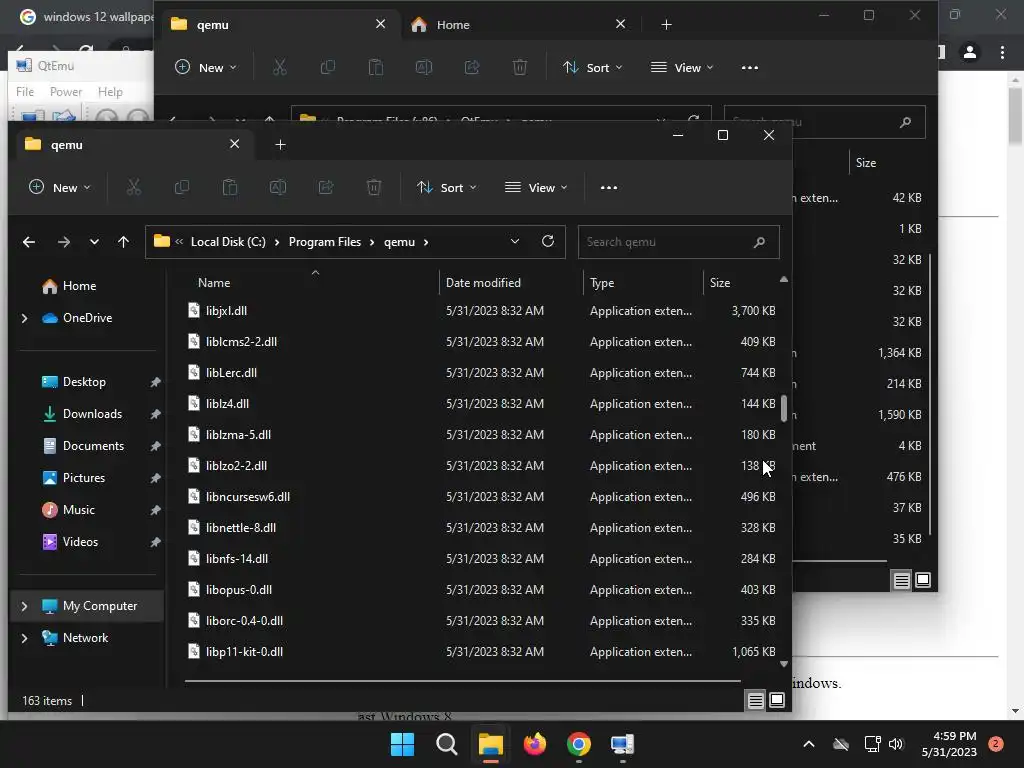1024x768 pixels.
Task: Click Program Files in the address breadcrumb
Action: [325, 242]
